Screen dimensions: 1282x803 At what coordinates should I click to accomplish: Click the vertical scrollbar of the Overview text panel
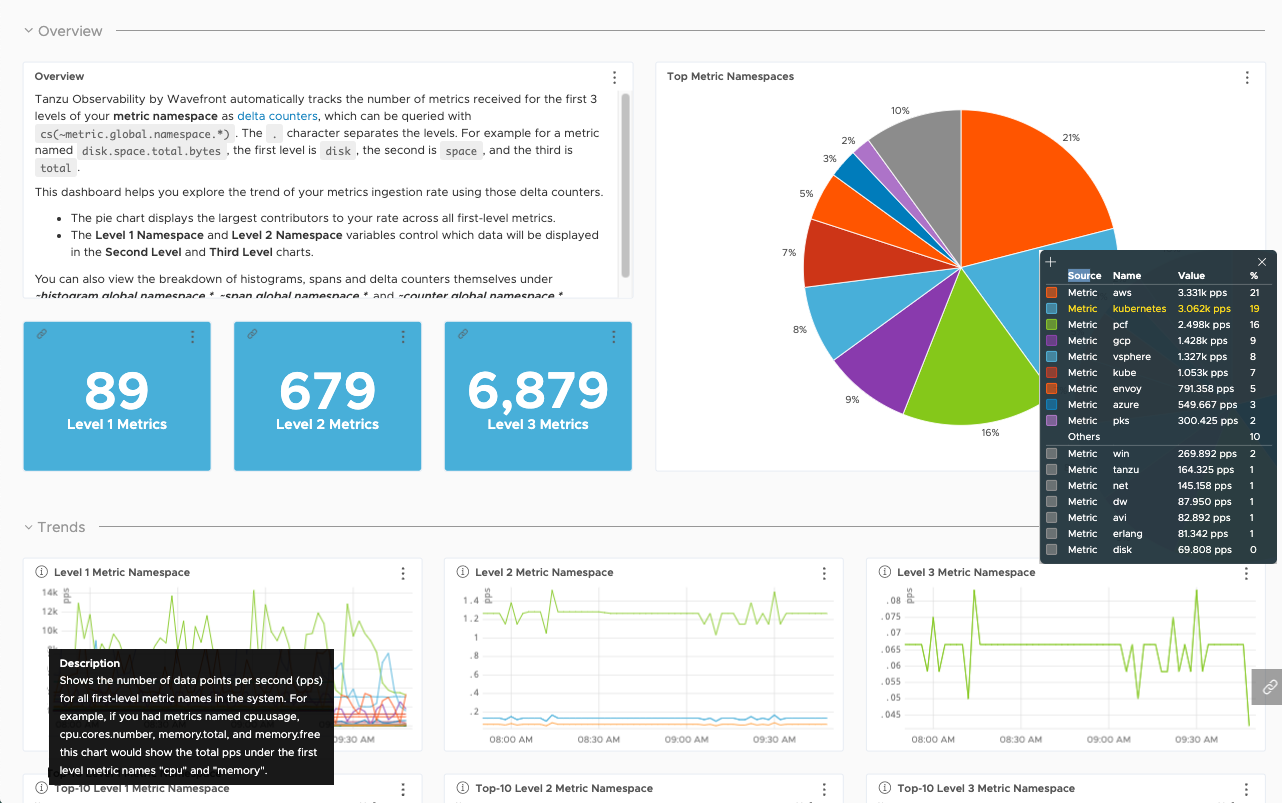(x=625, y=185)
